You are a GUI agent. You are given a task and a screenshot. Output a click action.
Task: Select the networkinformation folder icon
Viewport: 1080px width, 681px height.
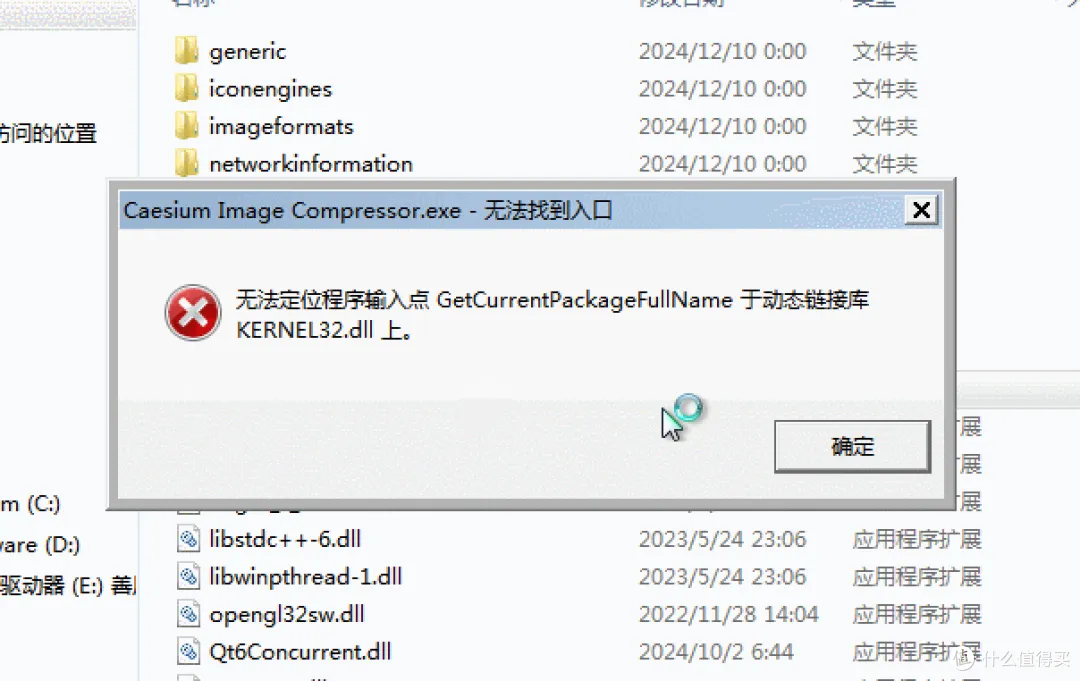pyautogui.click(x=187, y=164)
